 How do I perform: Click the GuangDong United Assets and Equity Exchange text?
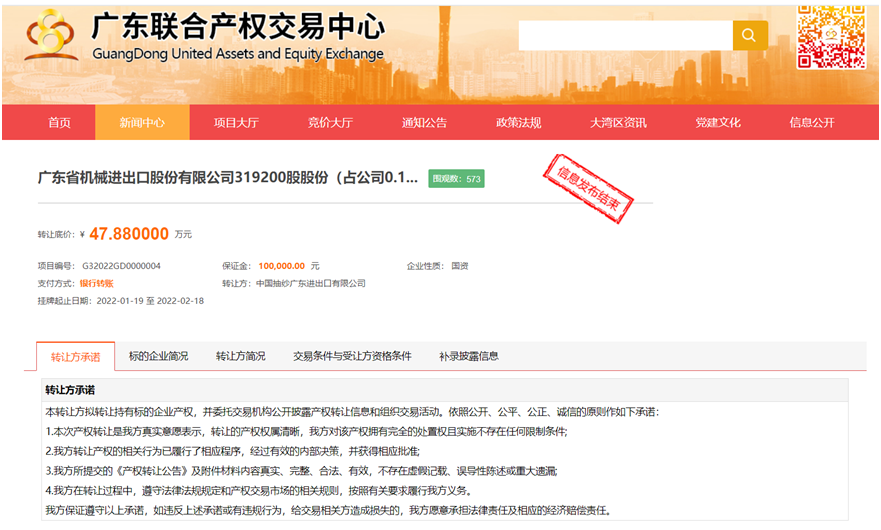point(238,54)
